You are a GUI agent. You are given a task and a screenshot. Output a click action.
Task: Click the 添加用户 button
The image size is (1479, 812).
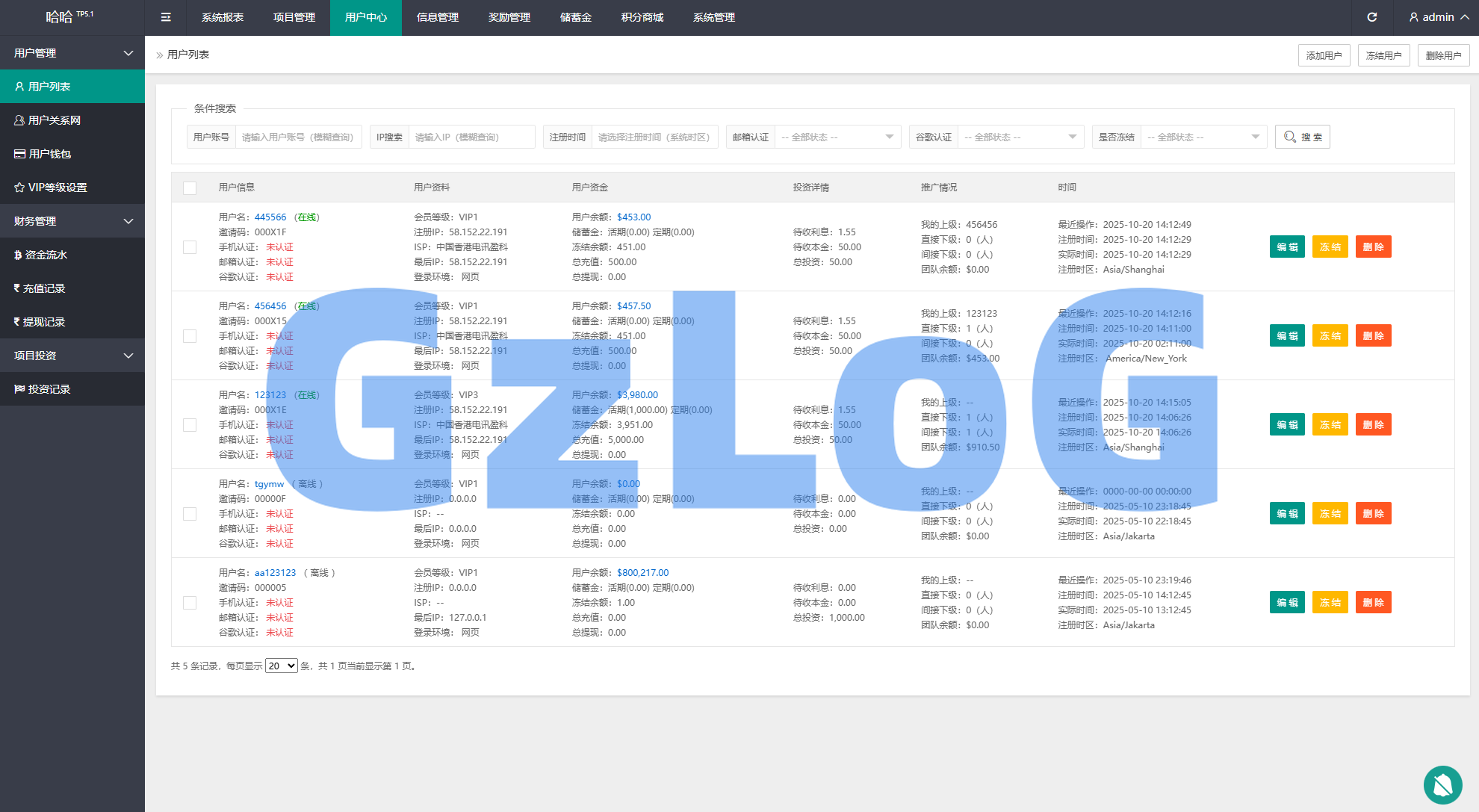click(1324, 55)
